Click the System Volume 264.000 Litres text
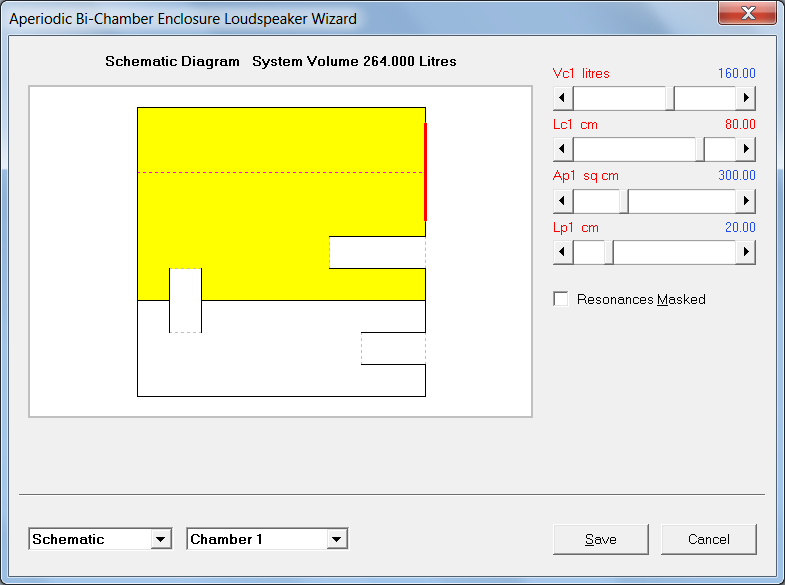This screenshot has height=585, width=785. (354, 62)
